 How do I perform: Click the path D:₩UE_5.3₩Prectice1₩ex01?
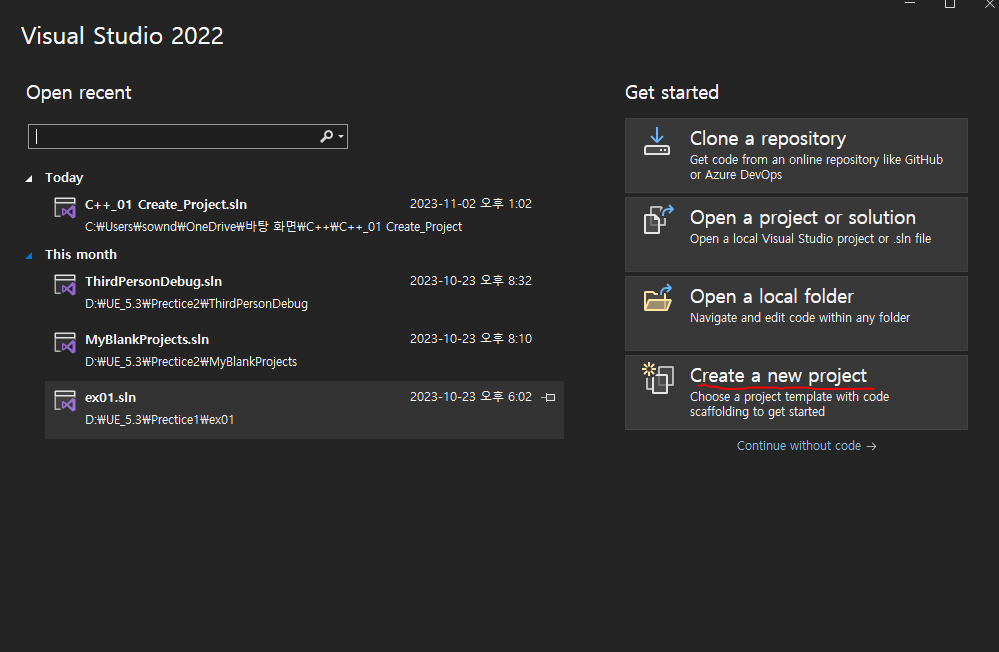pos(159,420)
